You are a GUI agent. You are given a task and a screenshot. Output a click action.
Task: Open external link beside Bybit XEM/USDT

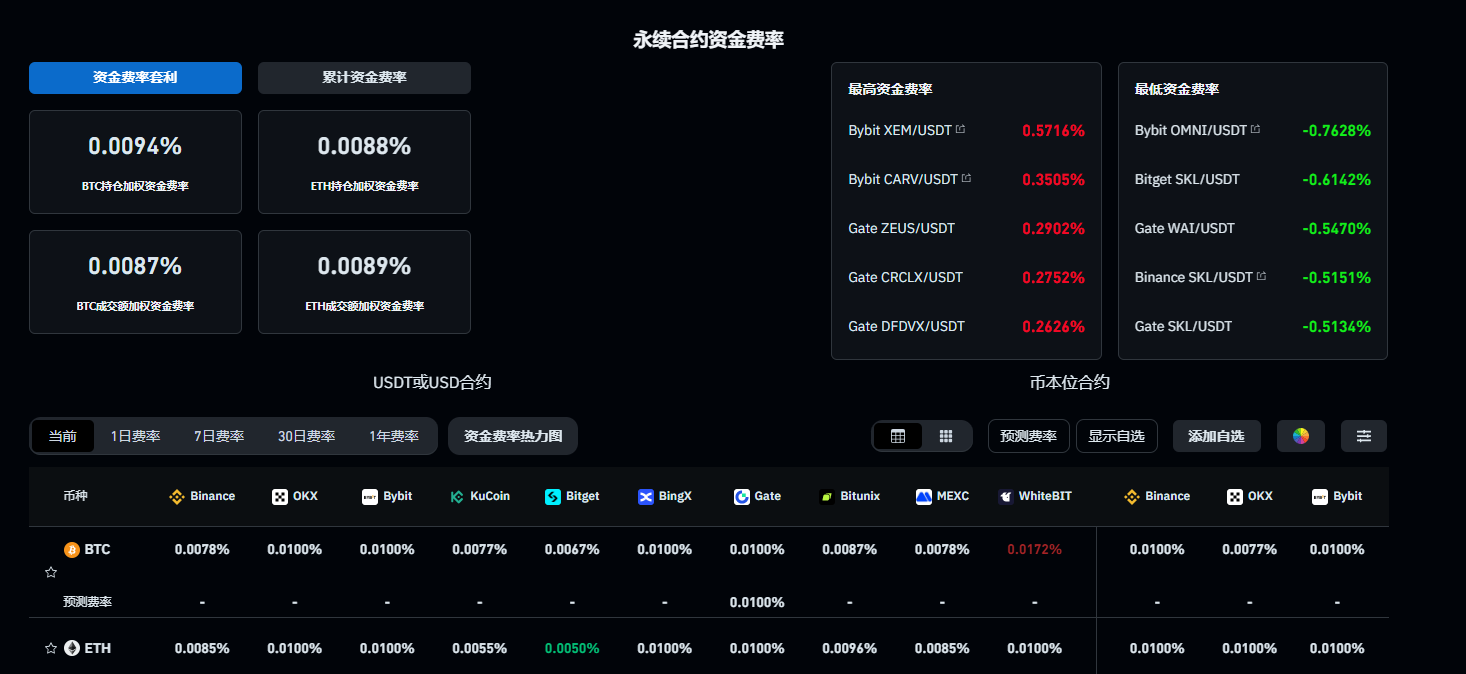coord(960,130)
